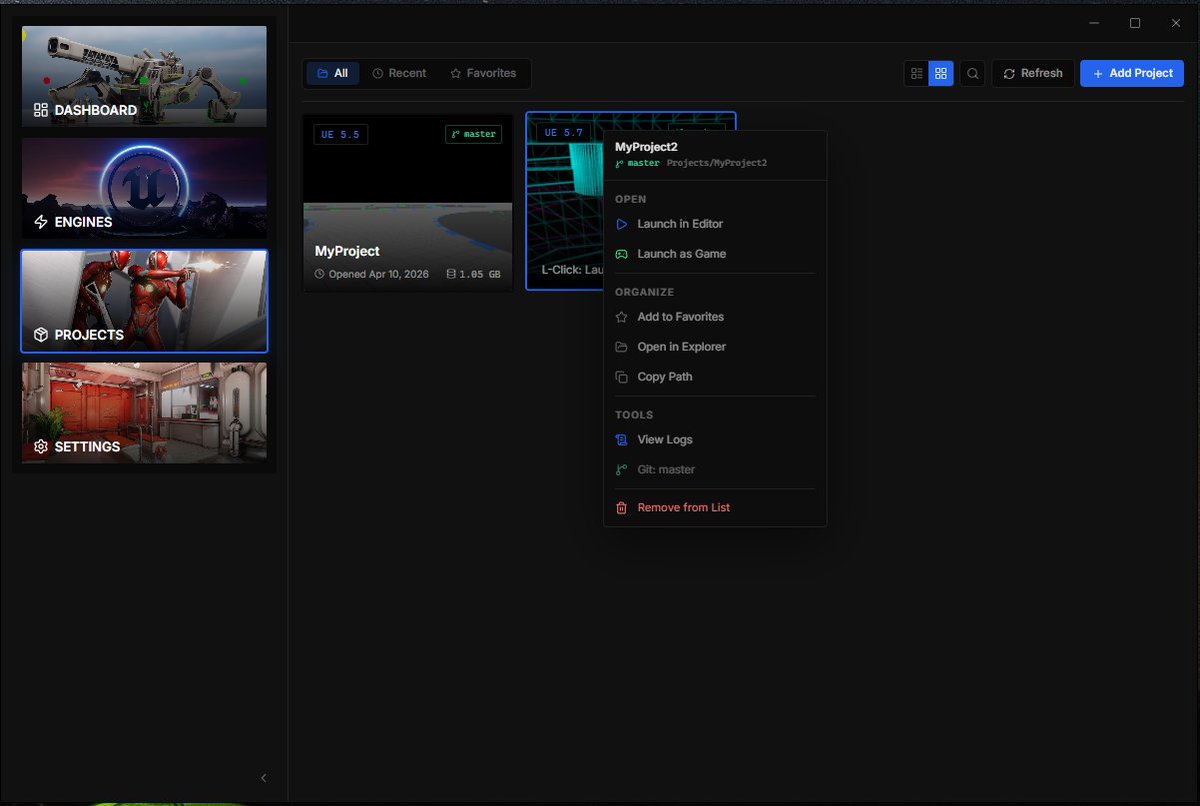
Task: Open the Engines section
Action: pos(144,188)
